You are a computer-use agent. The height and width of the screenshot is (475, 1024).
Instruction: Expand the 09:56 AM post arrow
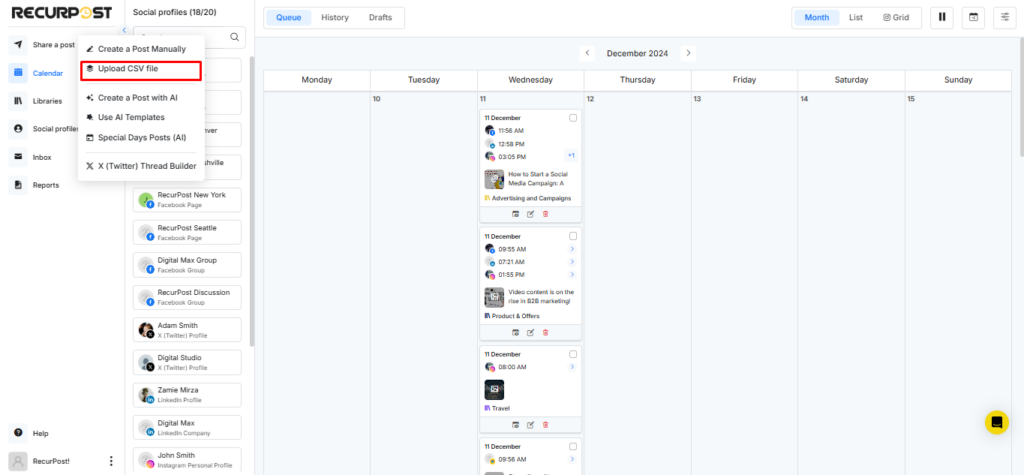coord(572,459)
